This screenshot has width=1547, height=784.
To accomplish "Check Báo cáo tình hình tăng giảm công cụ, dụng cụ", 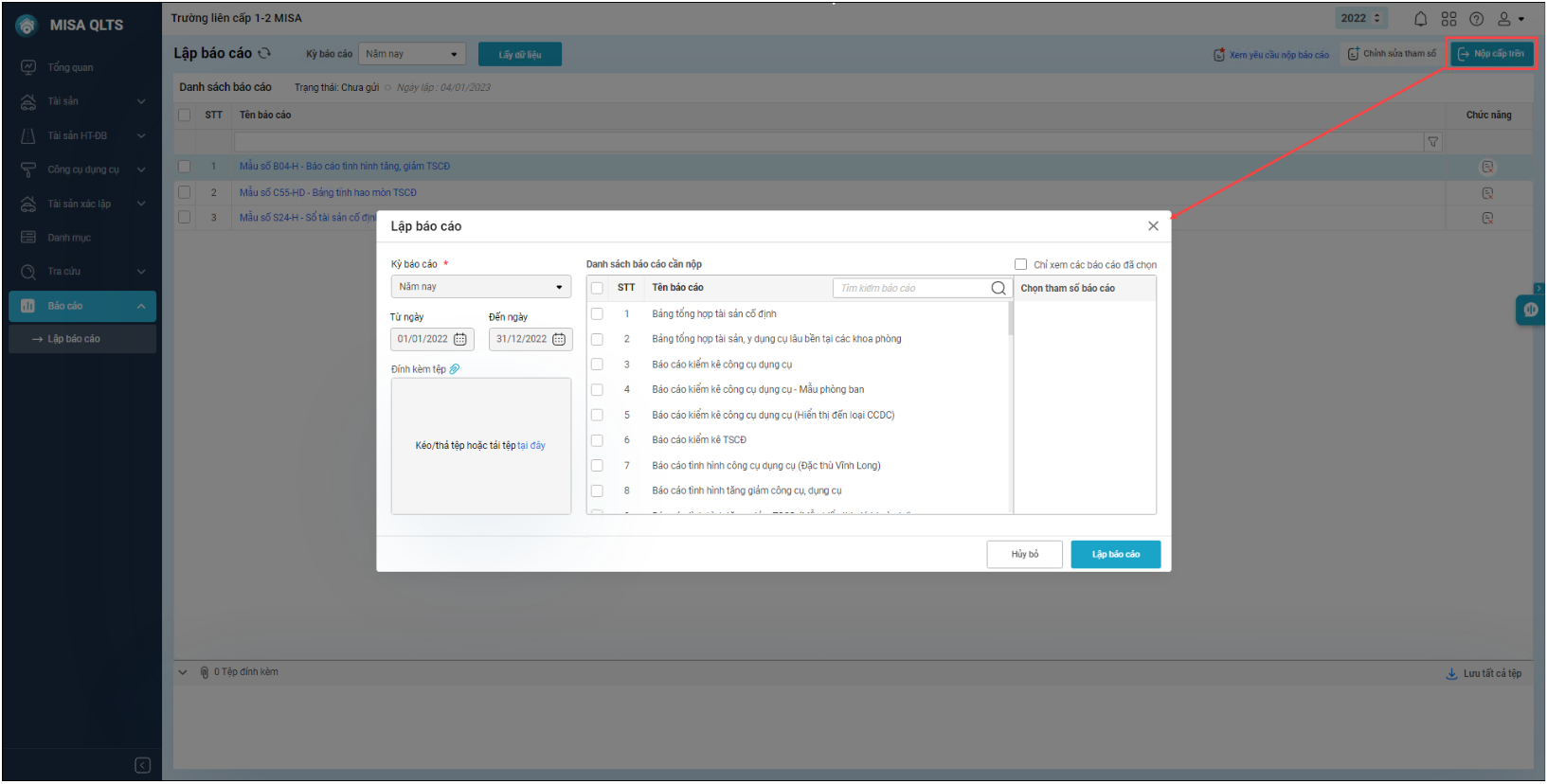I will tap(597, 490).
